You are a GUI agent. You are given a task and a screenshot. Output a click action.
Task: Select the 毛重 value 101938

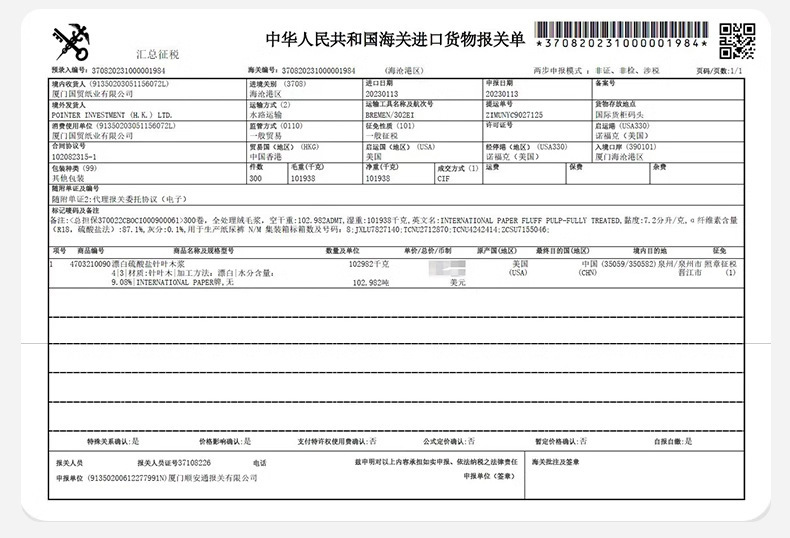click(x=303, y=178)
